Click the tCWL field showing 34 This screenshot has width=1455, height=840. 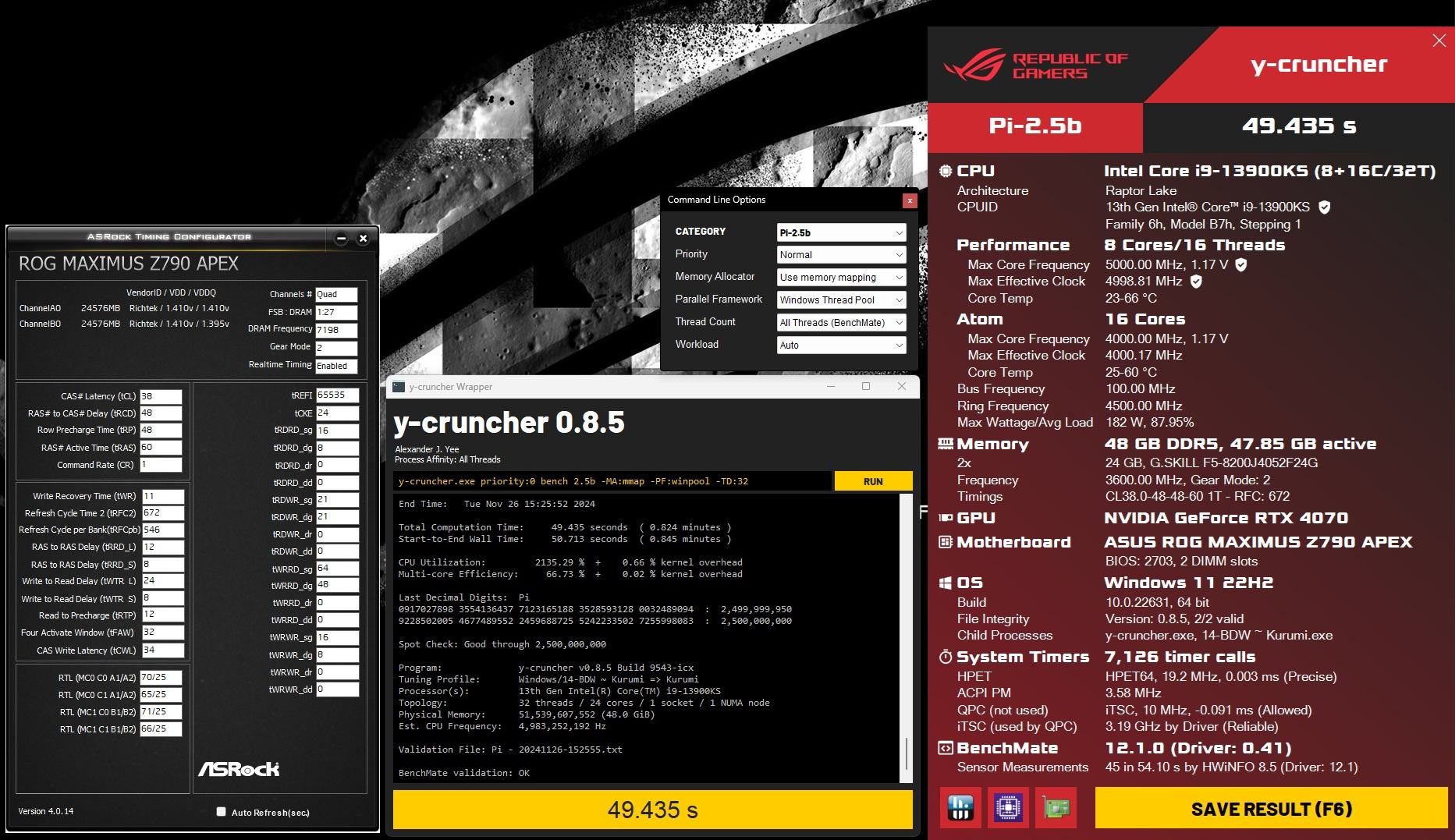click(163, 650)
